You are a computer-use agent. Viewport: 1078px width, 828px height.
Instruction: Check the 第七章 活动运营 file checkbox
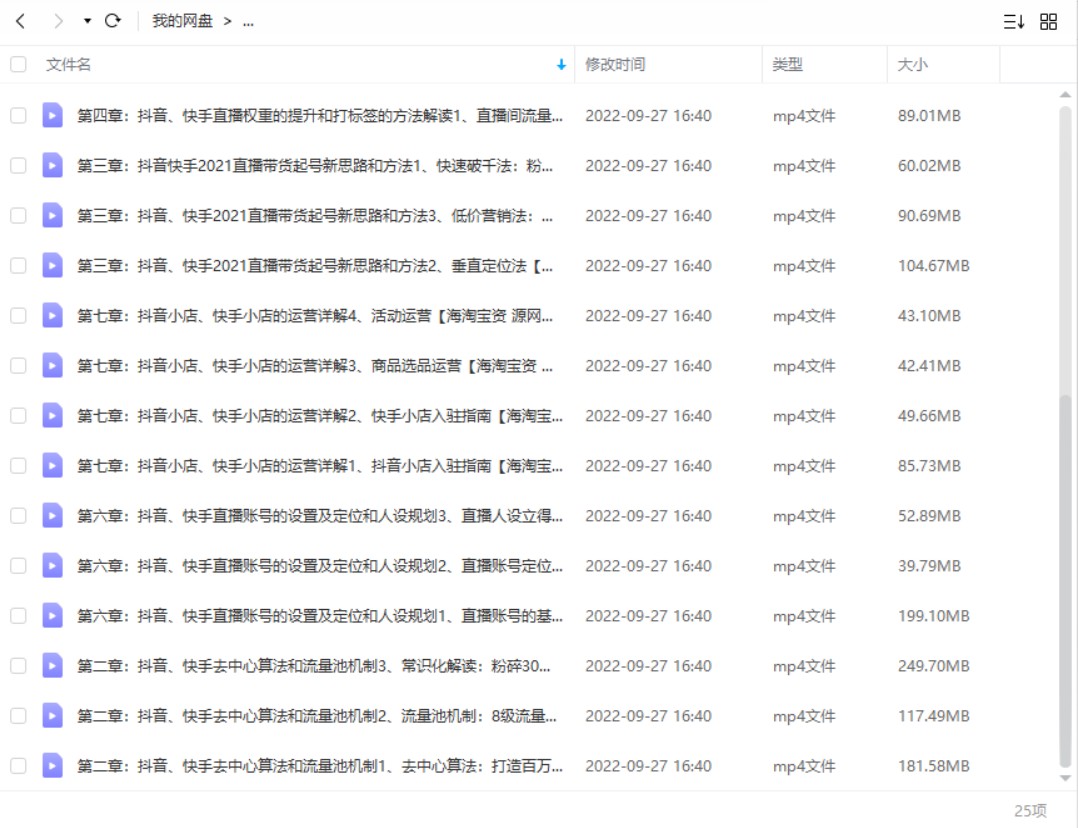(x=19, y=316)
